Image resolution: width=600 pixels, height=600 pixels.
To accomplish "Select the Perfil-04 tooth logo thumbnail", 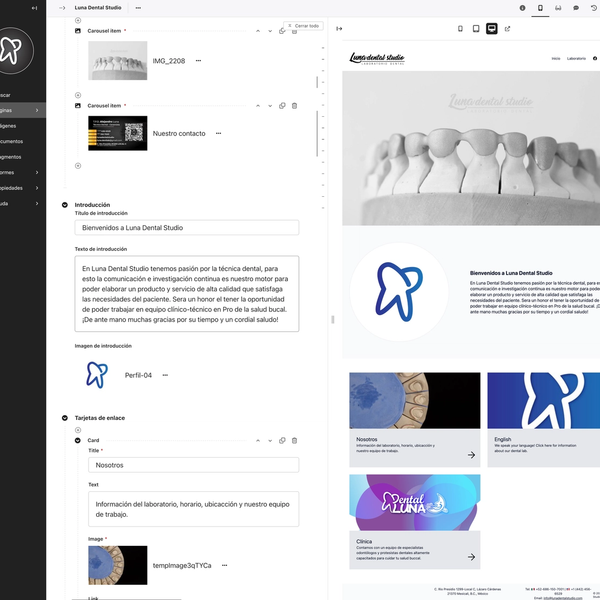I will pyautogui.click(x=97, y=375).
